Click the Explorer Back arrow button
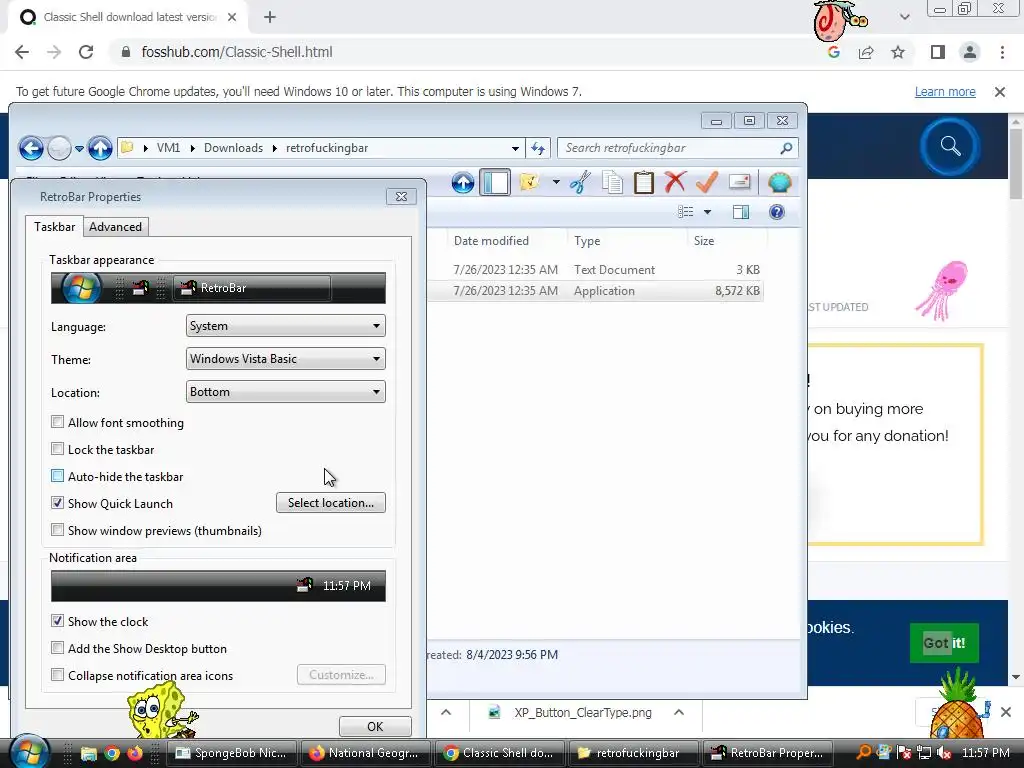 [x=31, y=148]
